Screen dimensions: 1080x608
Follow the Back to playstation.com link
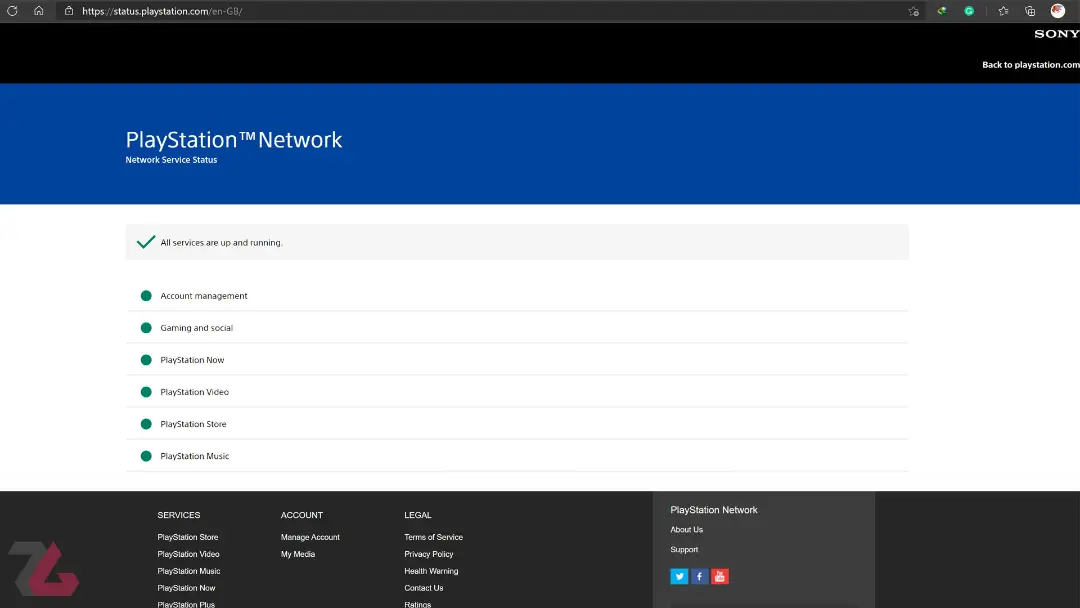click(1030, 65)
